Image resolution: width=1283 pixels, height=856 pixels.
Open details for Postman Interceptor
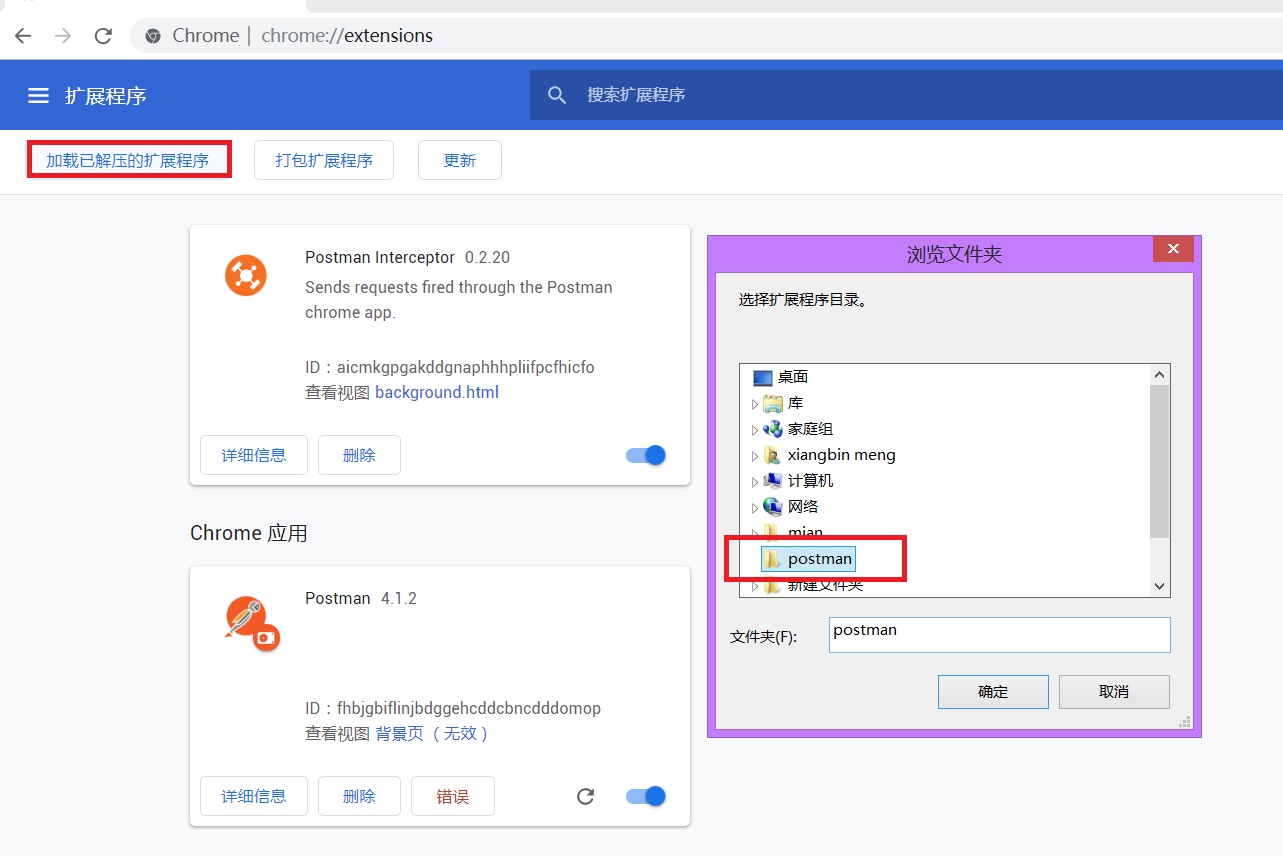click(x=254, y=455)
